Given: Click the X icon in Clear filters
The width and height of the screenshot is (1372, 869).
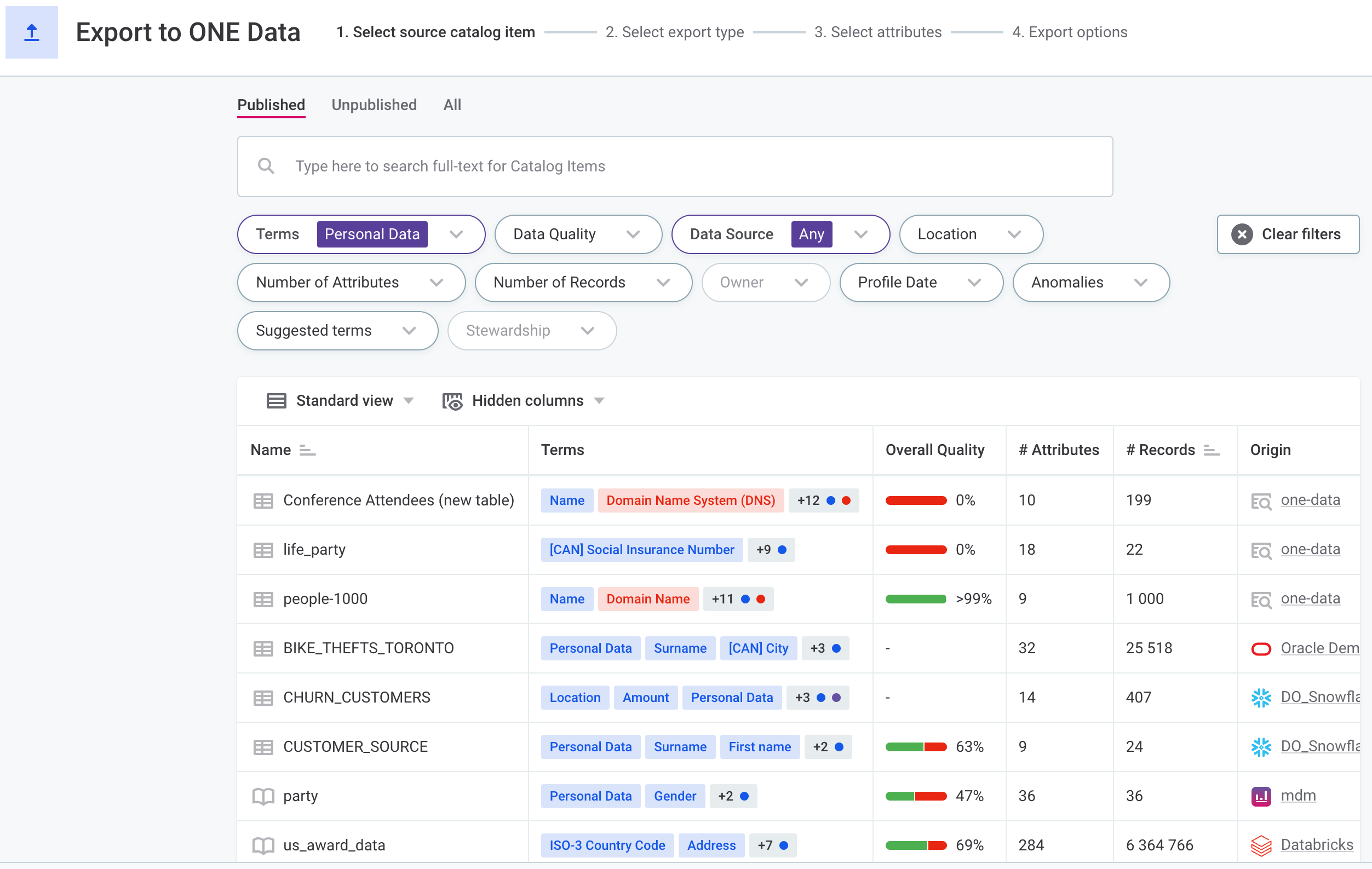Looking at the screenshot, I should 1242,234.
